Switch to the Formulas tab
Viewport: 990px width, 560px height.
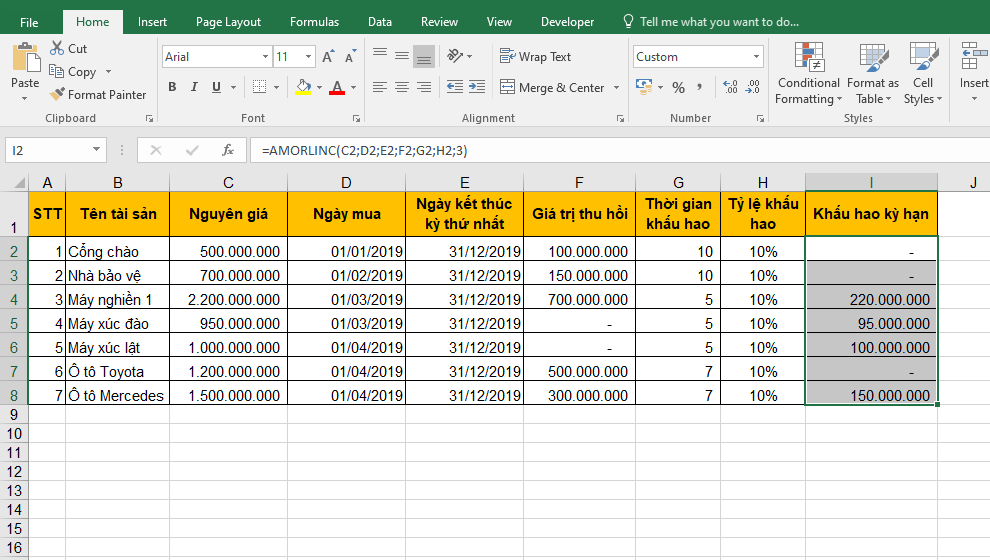click(314, 22)
